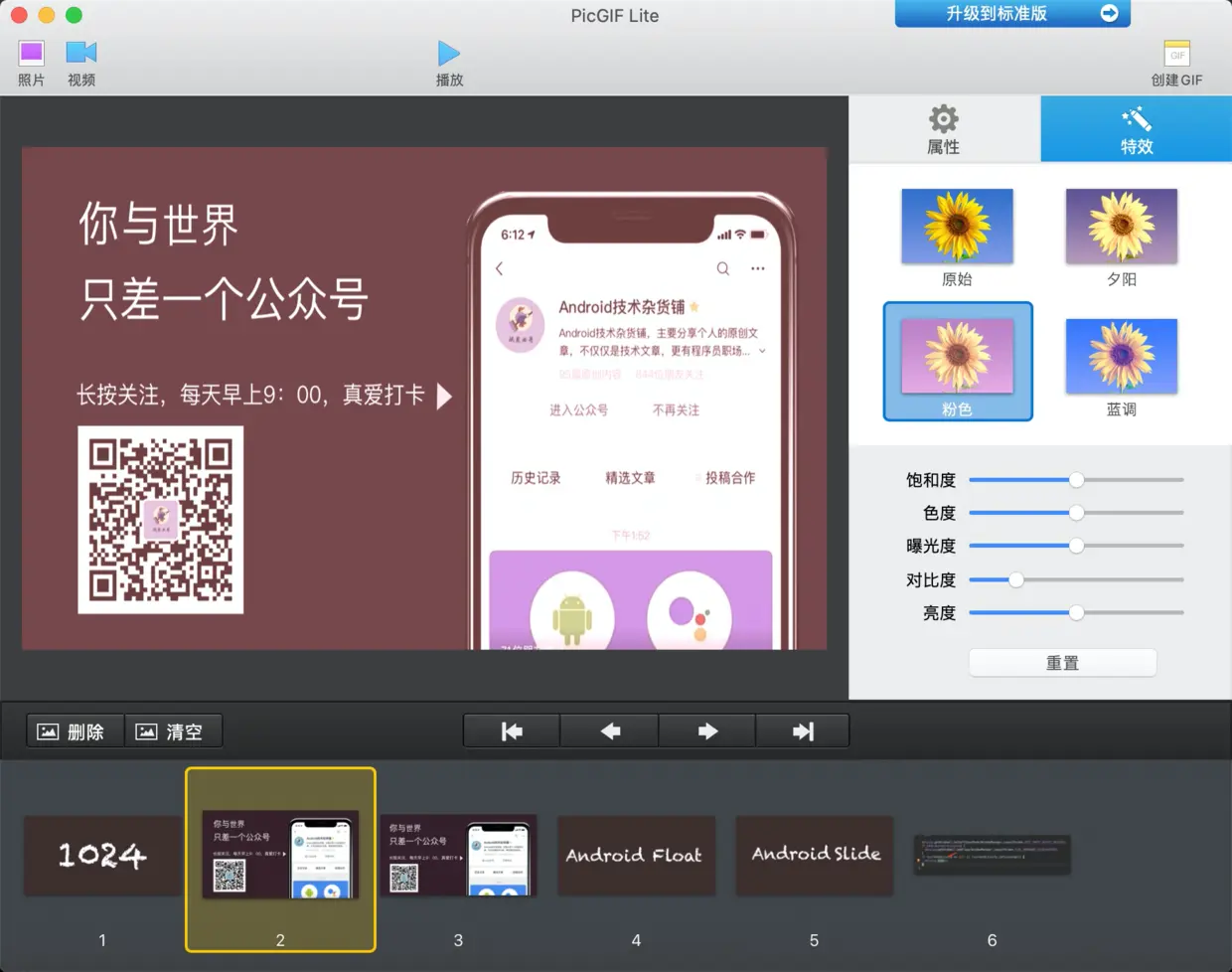Click the arrow icon in the upgrade button
The width and height of the screenshot is (1232, 972).
pos(1110,13)
